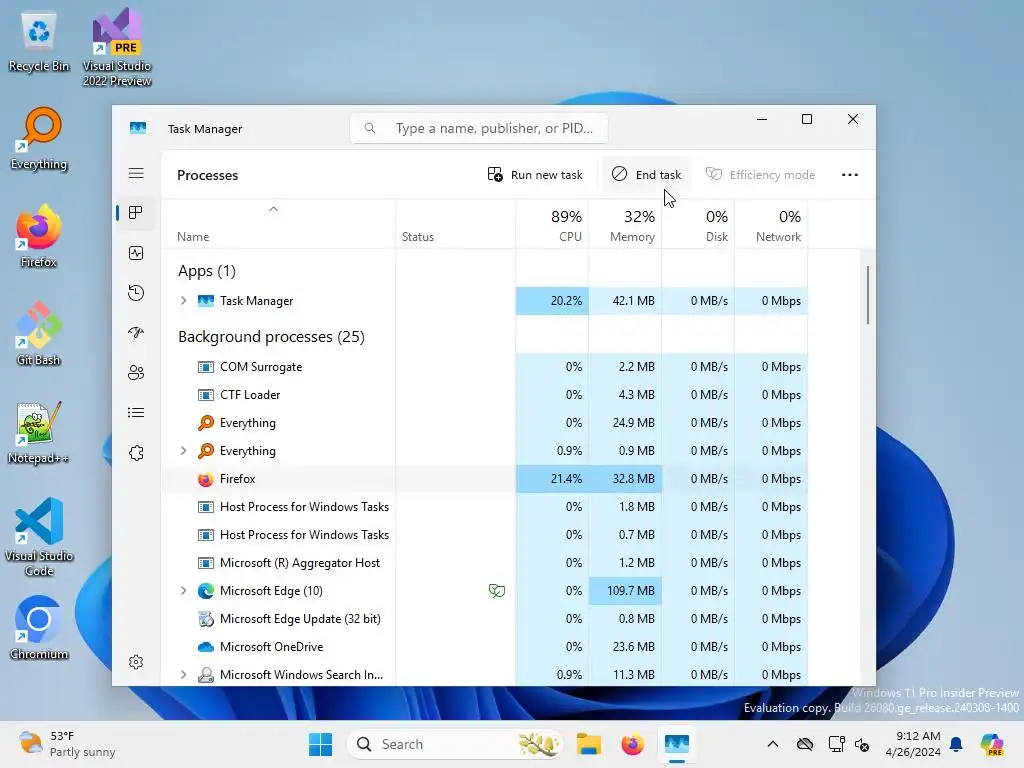Open the Task Manager hamburger navigation menu

coord(136,173)
